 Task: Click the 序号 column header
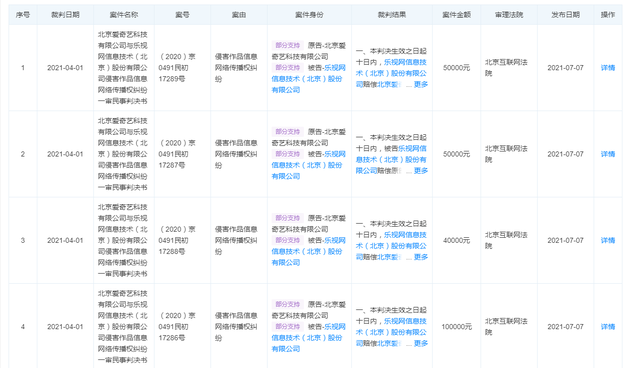[x=23, y=15]
